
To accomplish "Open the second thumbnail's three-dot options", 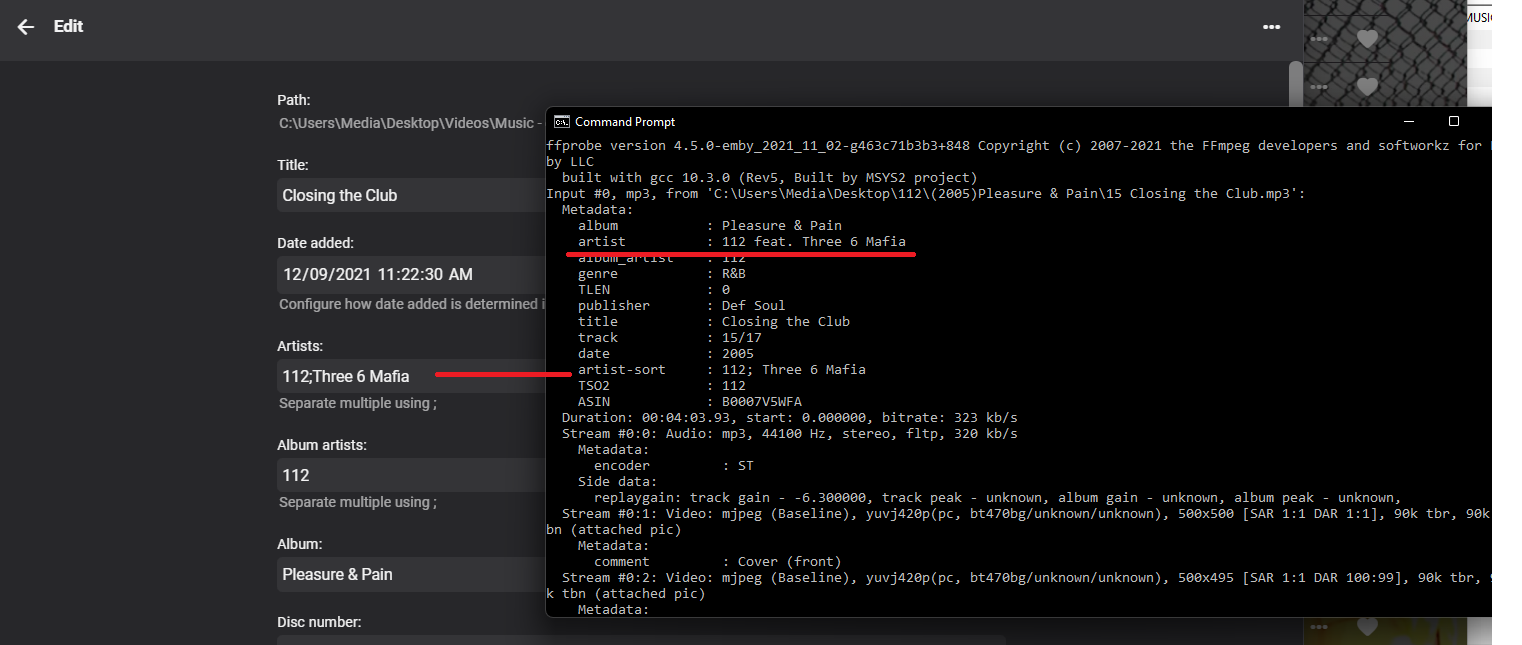I will [x=1319, y=87].
